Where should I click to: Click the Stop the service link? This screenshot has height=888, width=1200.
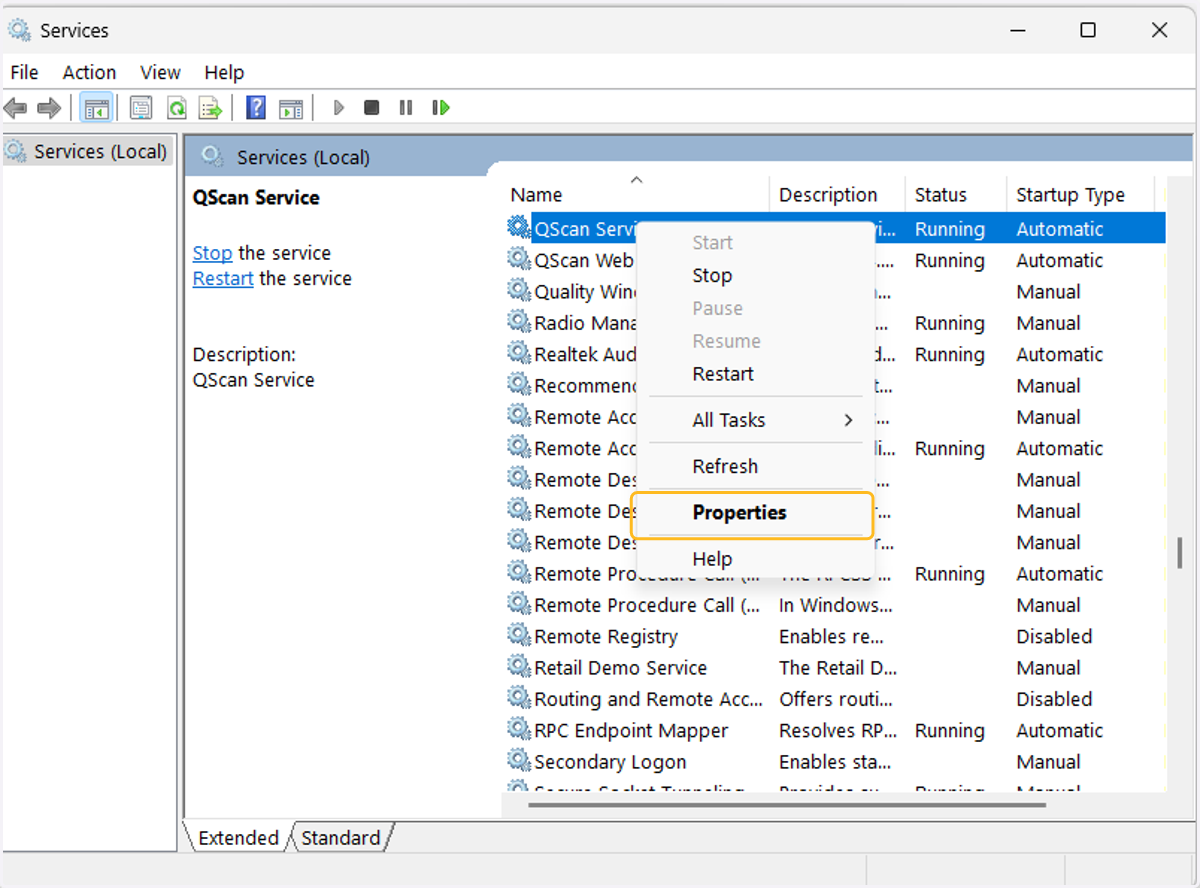pyautogui.click(x=212, y=253)
